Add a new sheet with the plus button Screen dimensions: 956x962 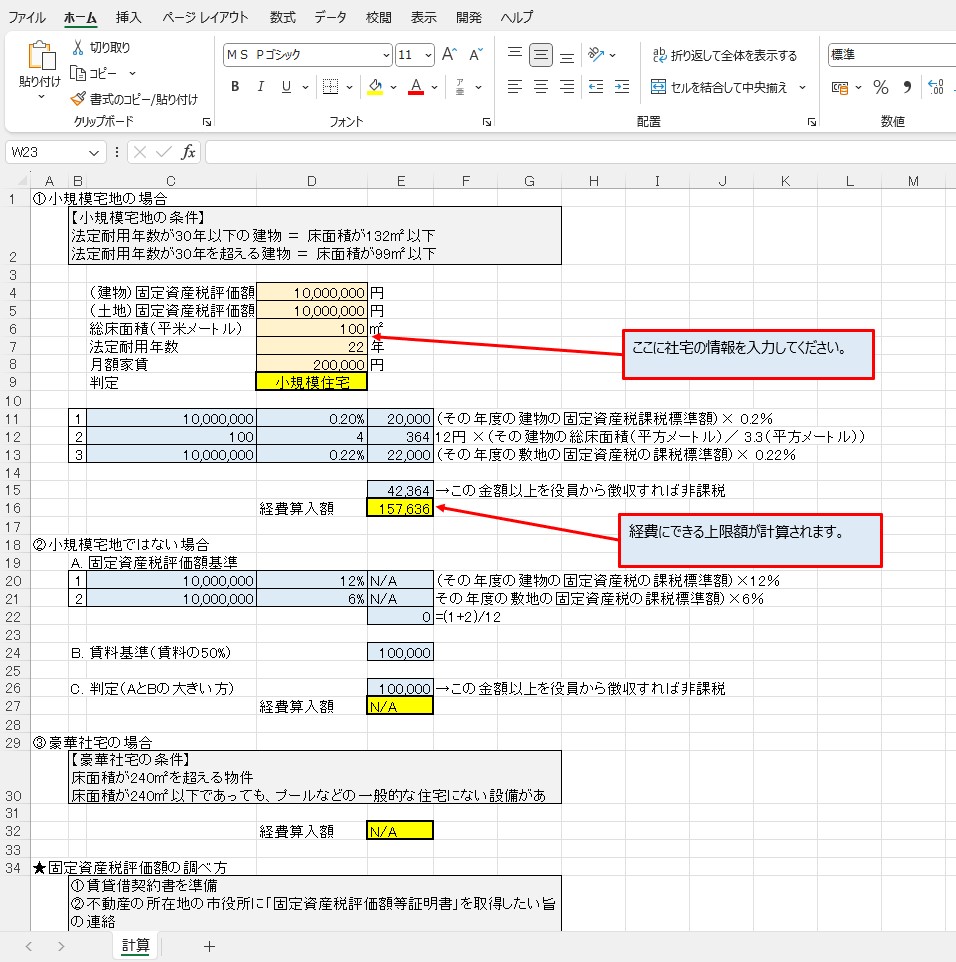pyautogui.click(x=209, y=945)
